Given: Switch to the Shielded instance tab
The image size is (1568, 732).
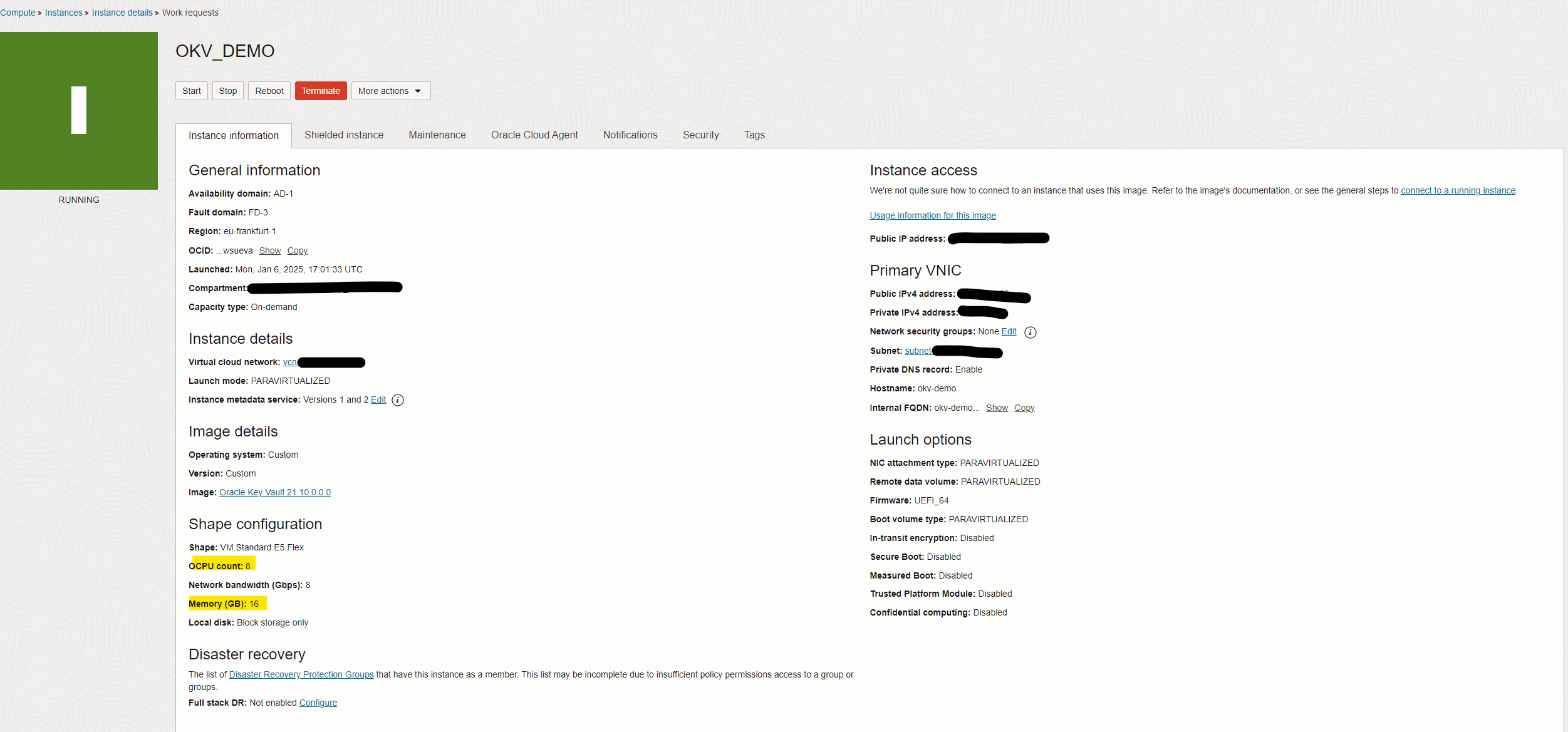Looking at the screenshot, I should 343,135.
